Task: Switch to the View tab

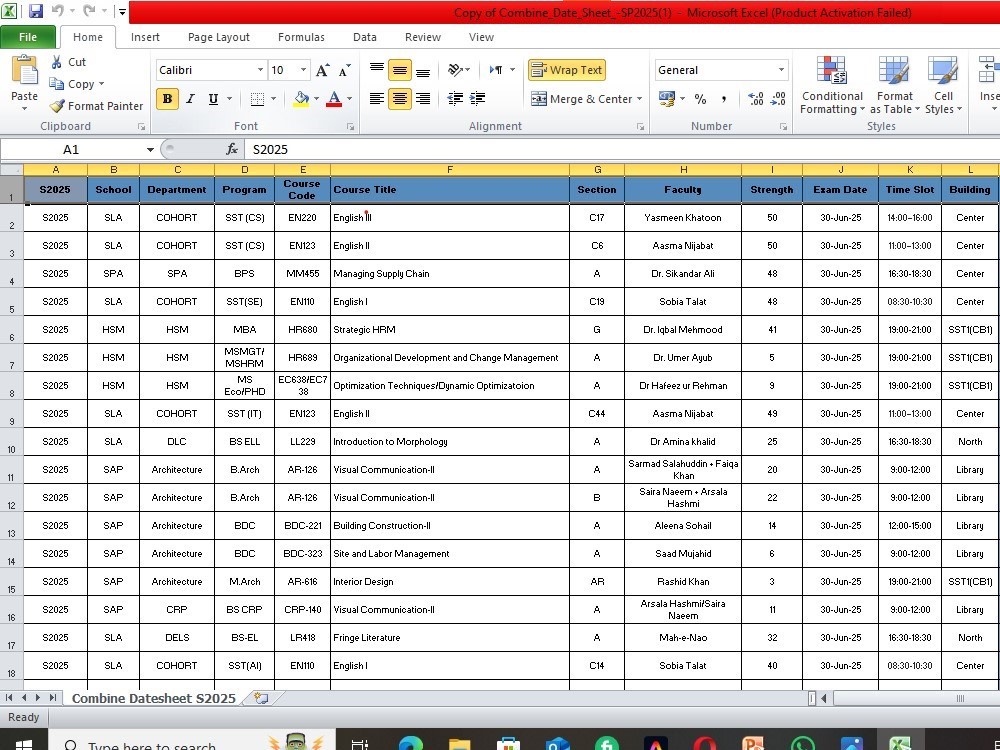Action: [x=481, y=37]
